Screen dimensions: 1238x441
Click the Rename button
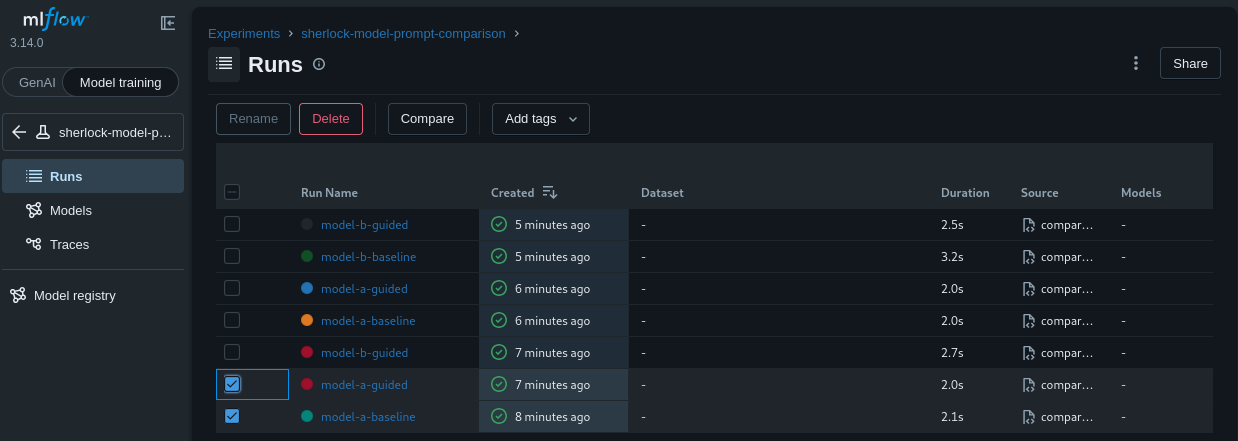tap(253, 118)
